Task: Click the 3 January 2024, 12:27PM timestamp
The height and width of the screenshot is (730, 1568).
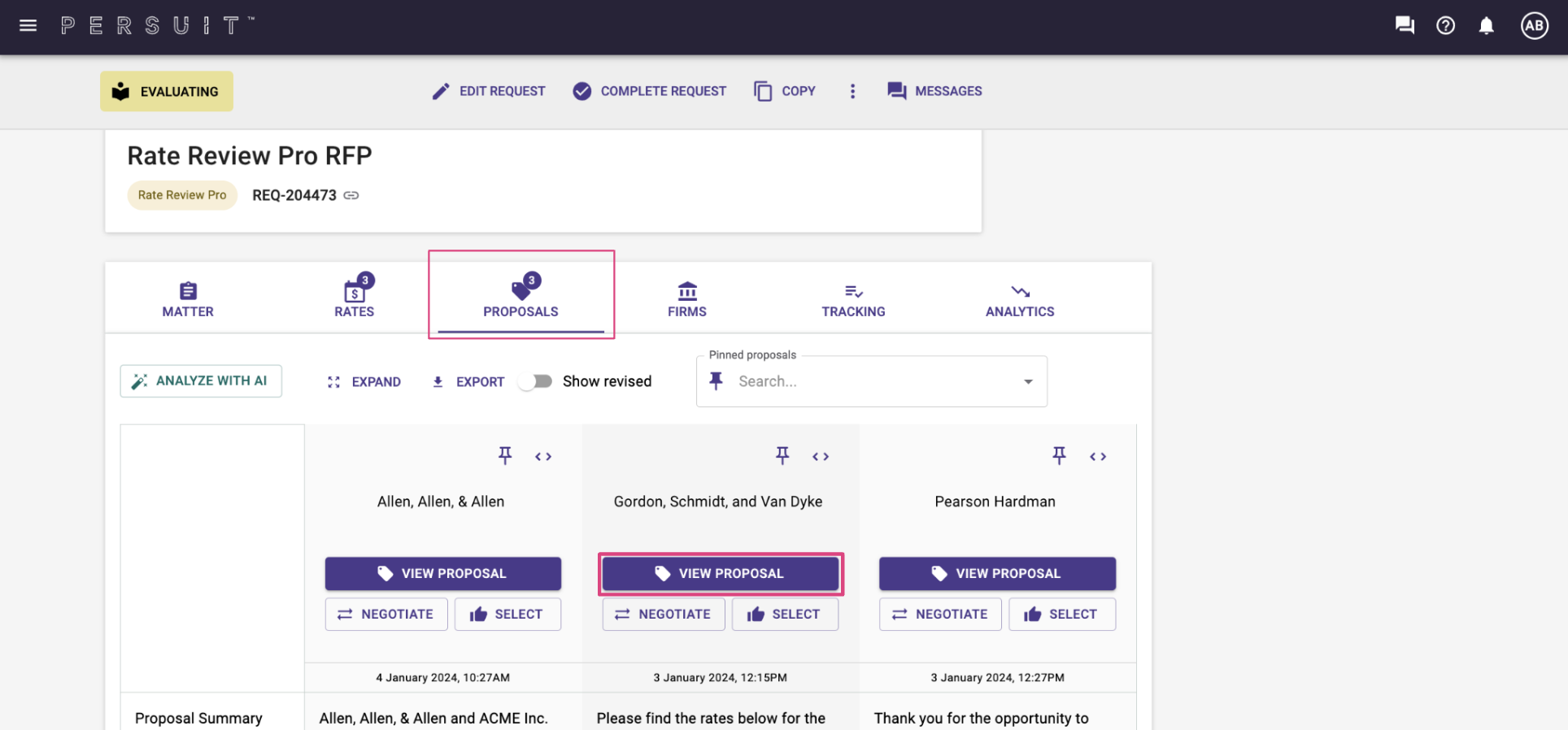Action: (998, 678)
